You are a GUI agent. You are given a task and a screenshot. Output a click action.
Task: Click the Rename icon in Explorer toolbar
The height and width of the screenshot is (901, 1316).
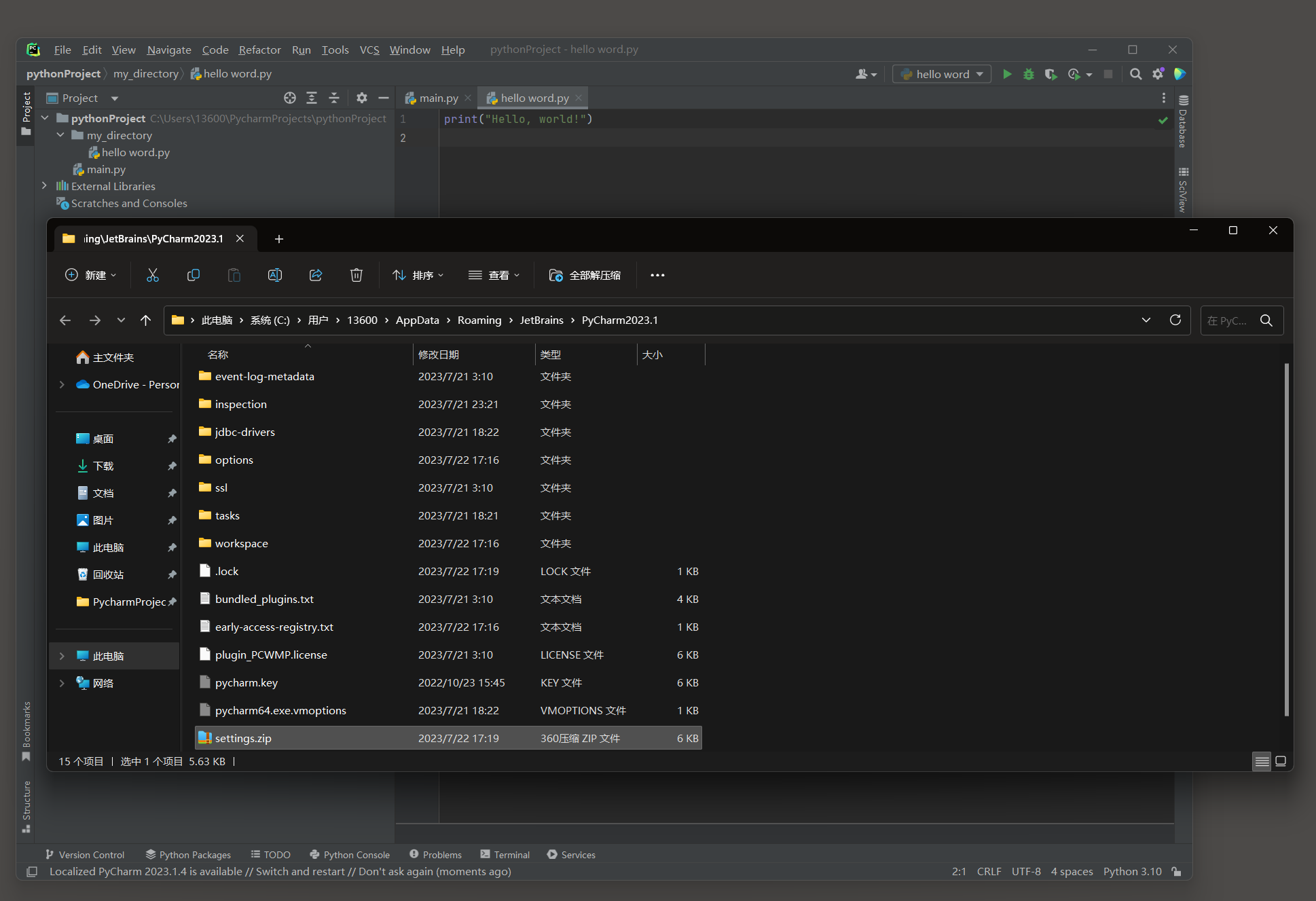[x=275, y=275]
